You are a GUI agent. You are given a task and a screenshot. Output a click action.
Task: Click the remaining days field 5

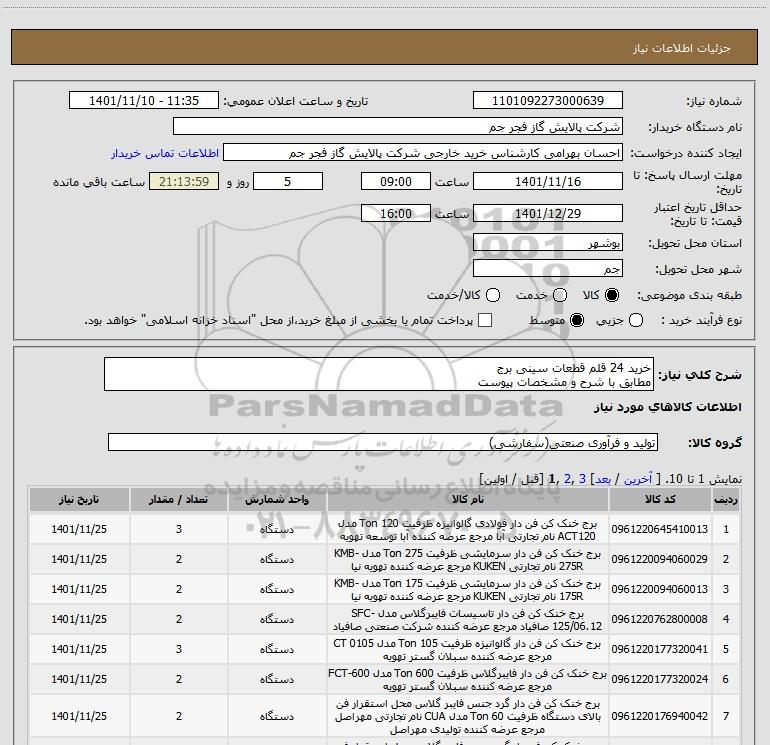(x=288, y=181)
